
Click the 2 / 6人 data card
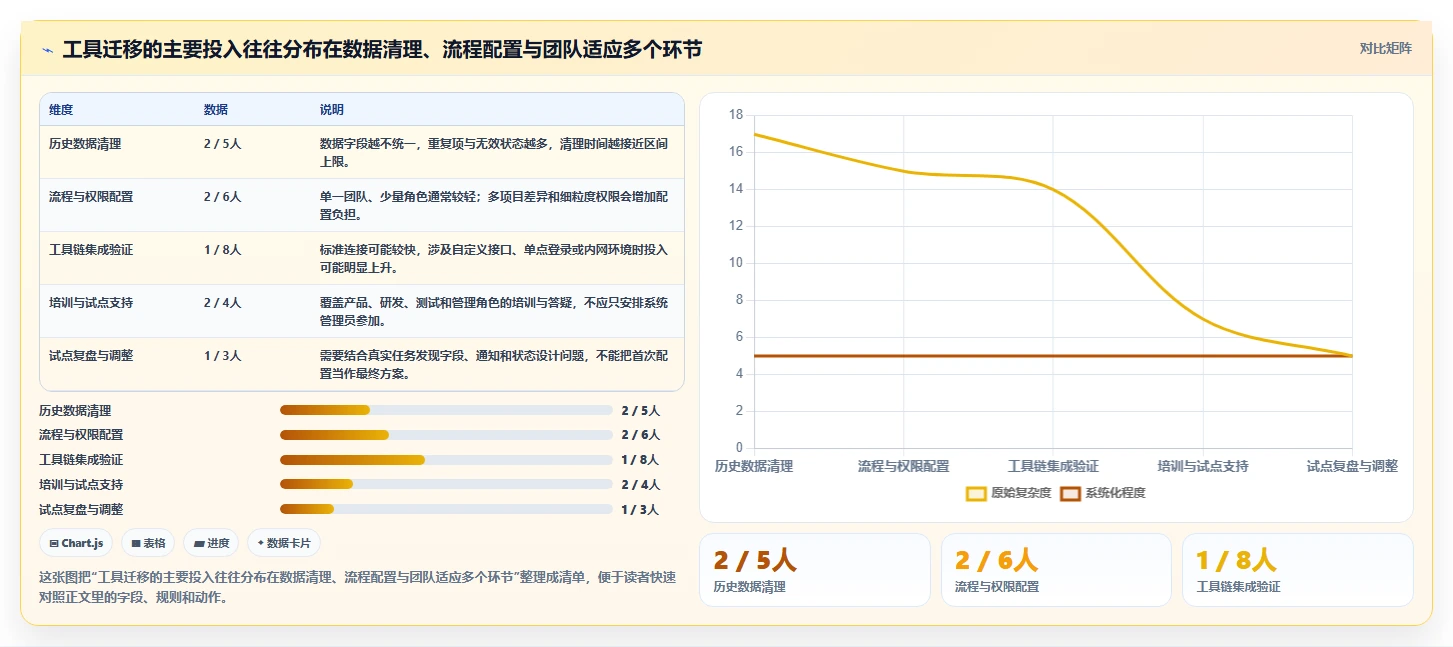point(1056,570)
